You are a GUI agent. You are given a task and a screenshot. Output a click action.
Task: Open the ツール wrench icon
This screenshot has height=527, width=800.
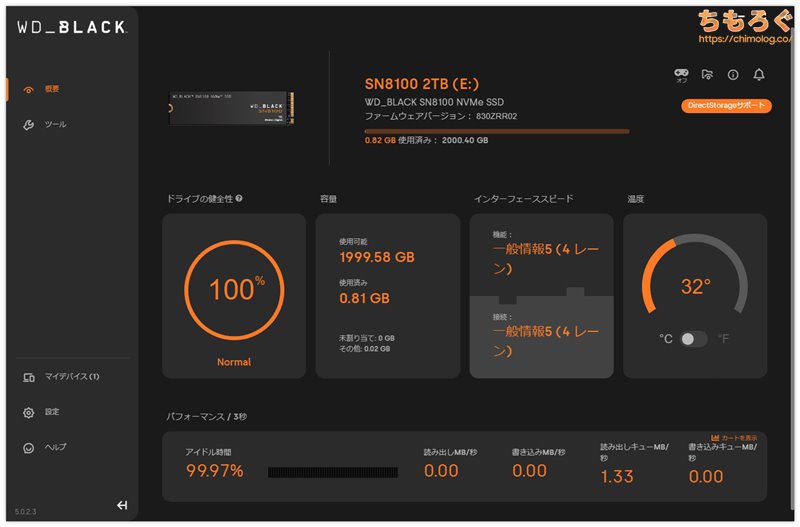(29, 124)
